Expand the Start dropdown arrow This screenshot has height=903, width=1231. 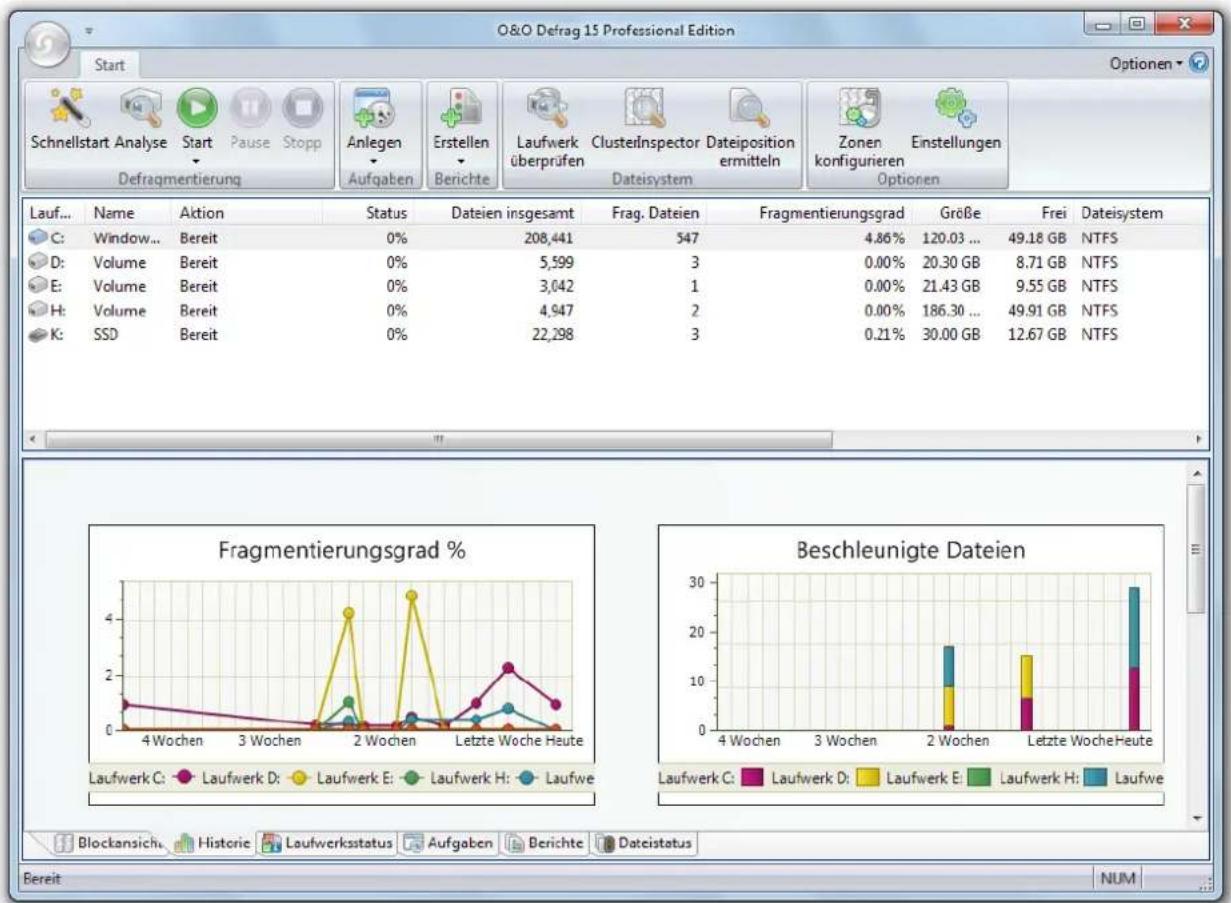click(x=197, y=160)
